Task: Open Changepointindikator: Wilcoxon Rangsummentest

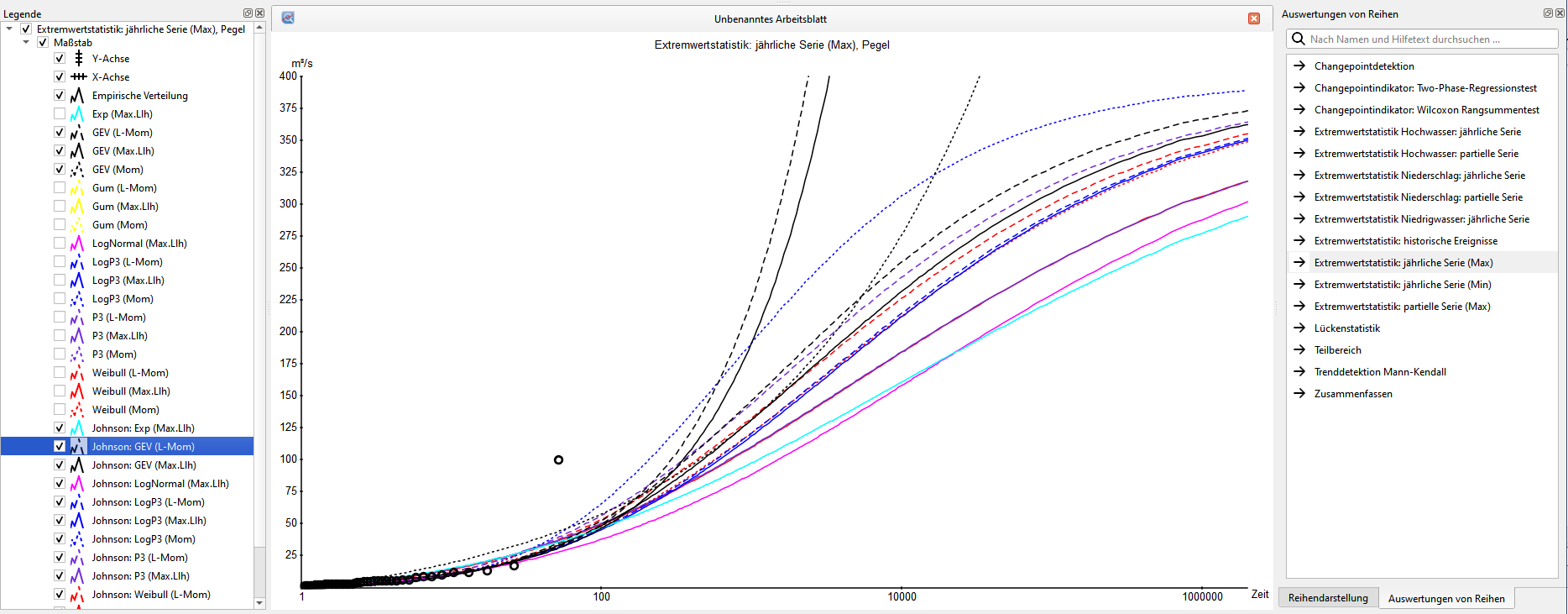Action: 1427,110
